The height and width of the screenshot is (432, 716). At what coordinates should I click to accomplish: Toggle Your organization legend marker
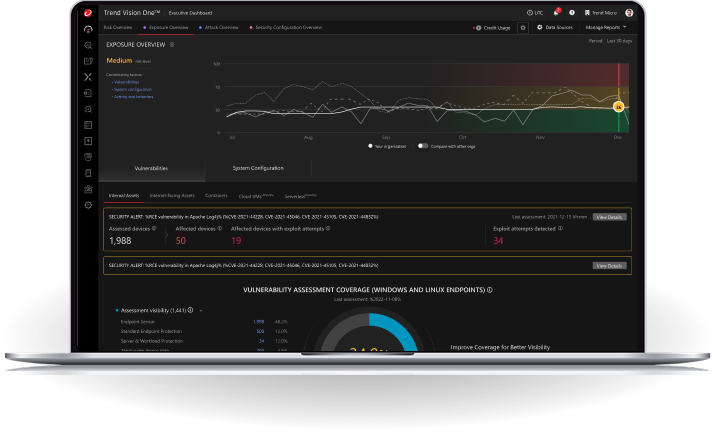click(370, 145)
